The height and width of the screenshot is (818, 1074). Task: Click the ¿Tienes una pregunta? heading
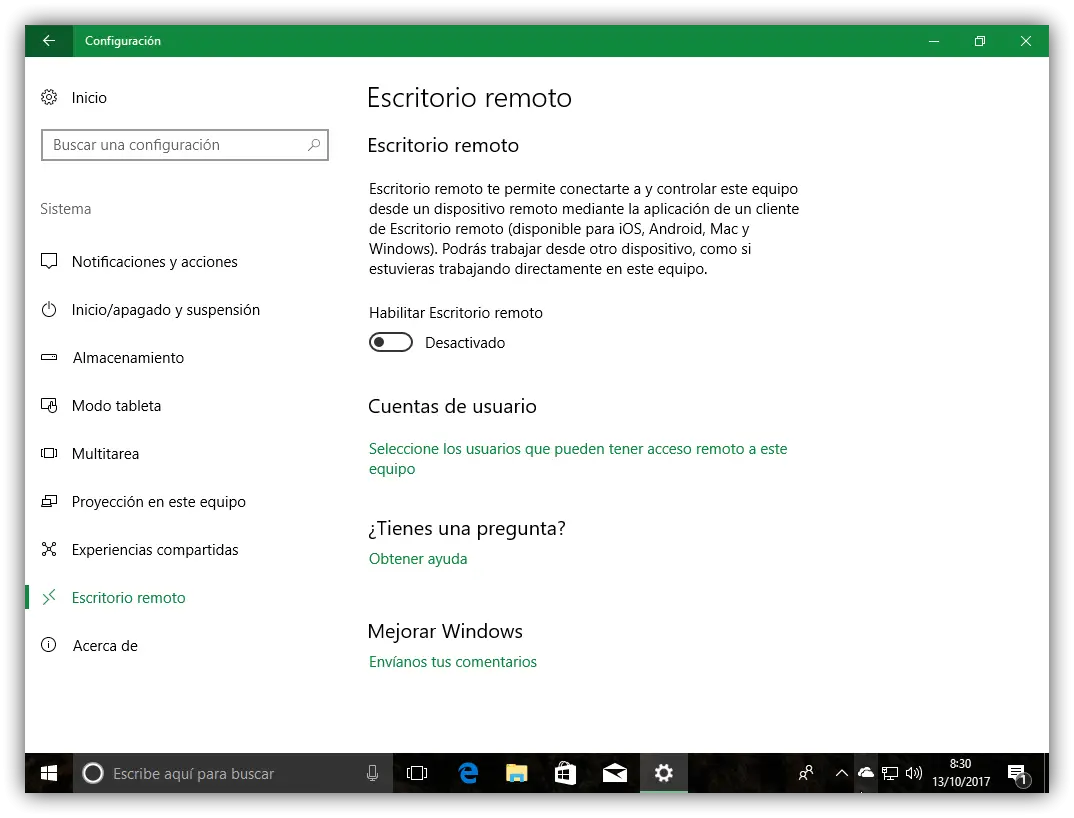point(466,528)
